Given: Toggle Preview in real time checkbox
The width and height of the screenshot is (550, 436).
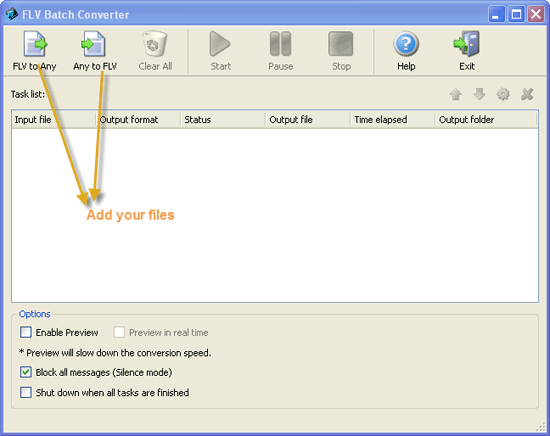Looking at the screenshot, I should [119, 332].
